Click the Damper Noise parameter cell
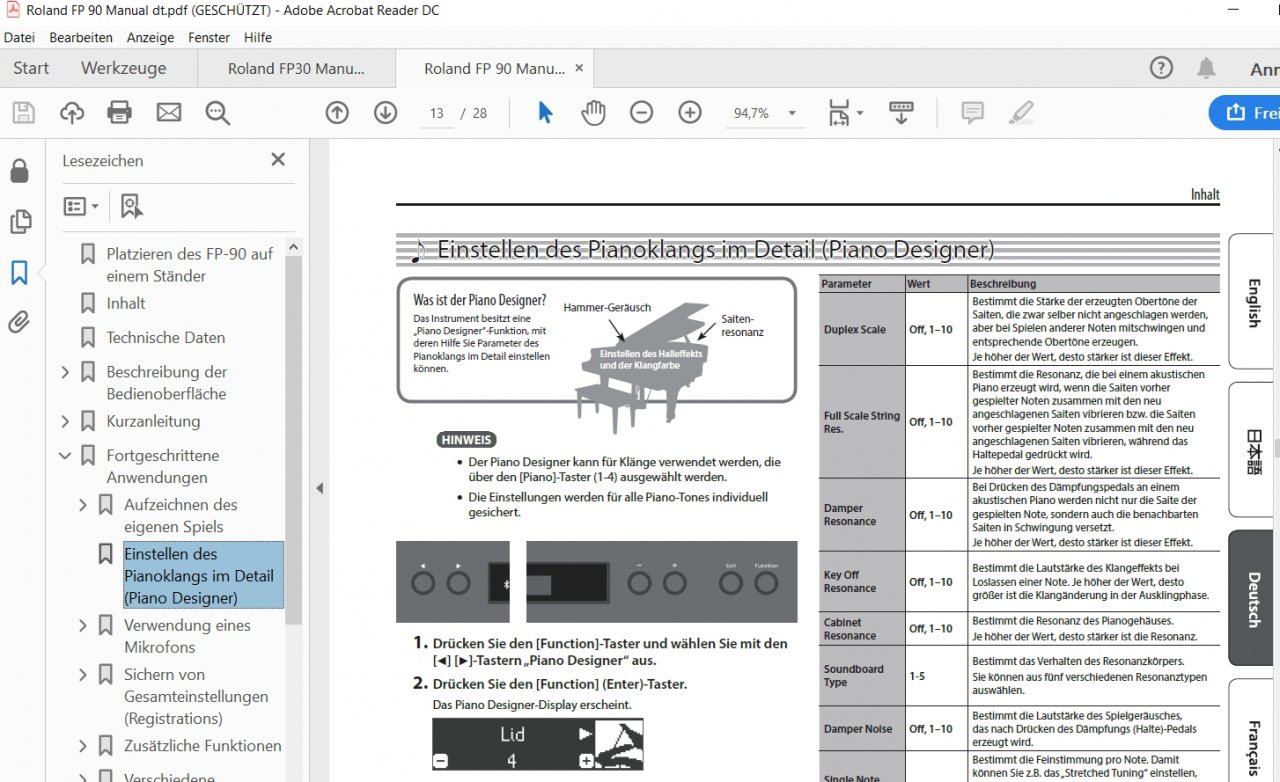Viewport: 1280px width, 782px height. coord(861,729)
